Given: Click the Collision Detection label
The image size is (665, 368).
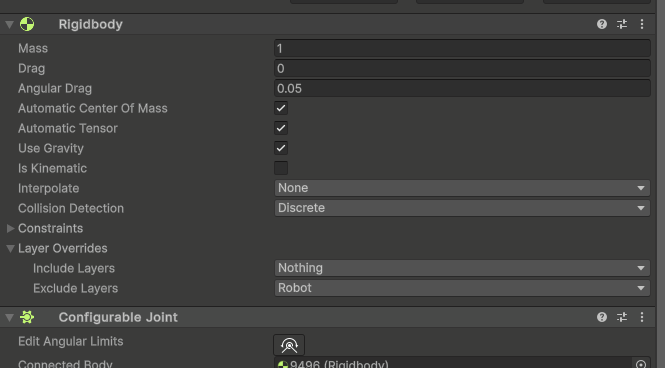Looking at the screenshot, I should click(71, 208).
